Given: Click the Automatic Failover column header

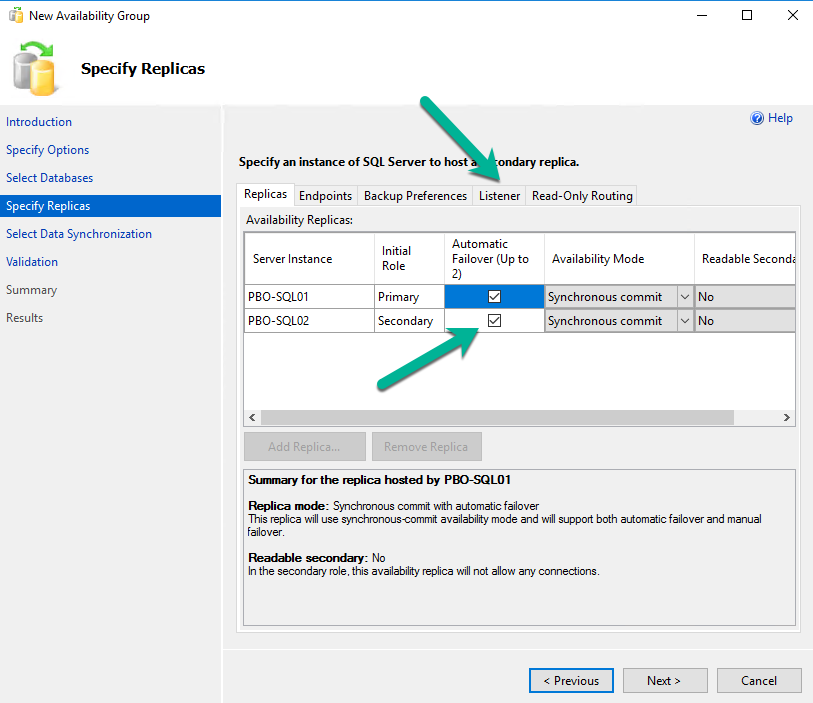Looking at the screenshot, I should pyautogui.click(x=494, y=259).
